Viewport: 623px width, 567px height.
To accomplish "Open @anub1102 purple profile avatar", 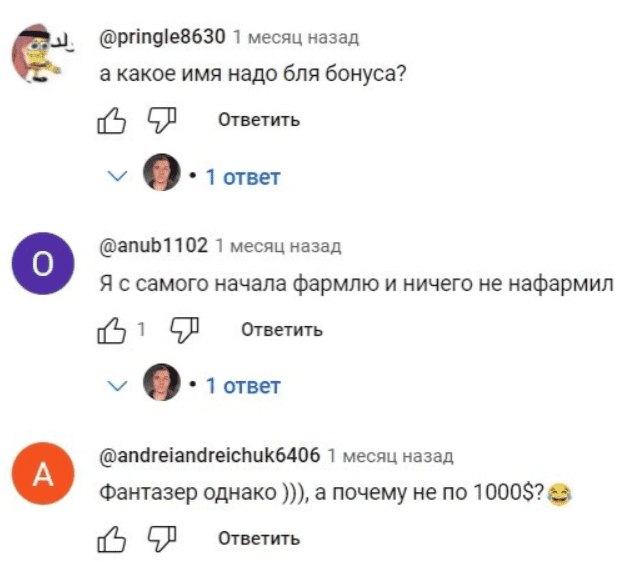I will [42, 263].
